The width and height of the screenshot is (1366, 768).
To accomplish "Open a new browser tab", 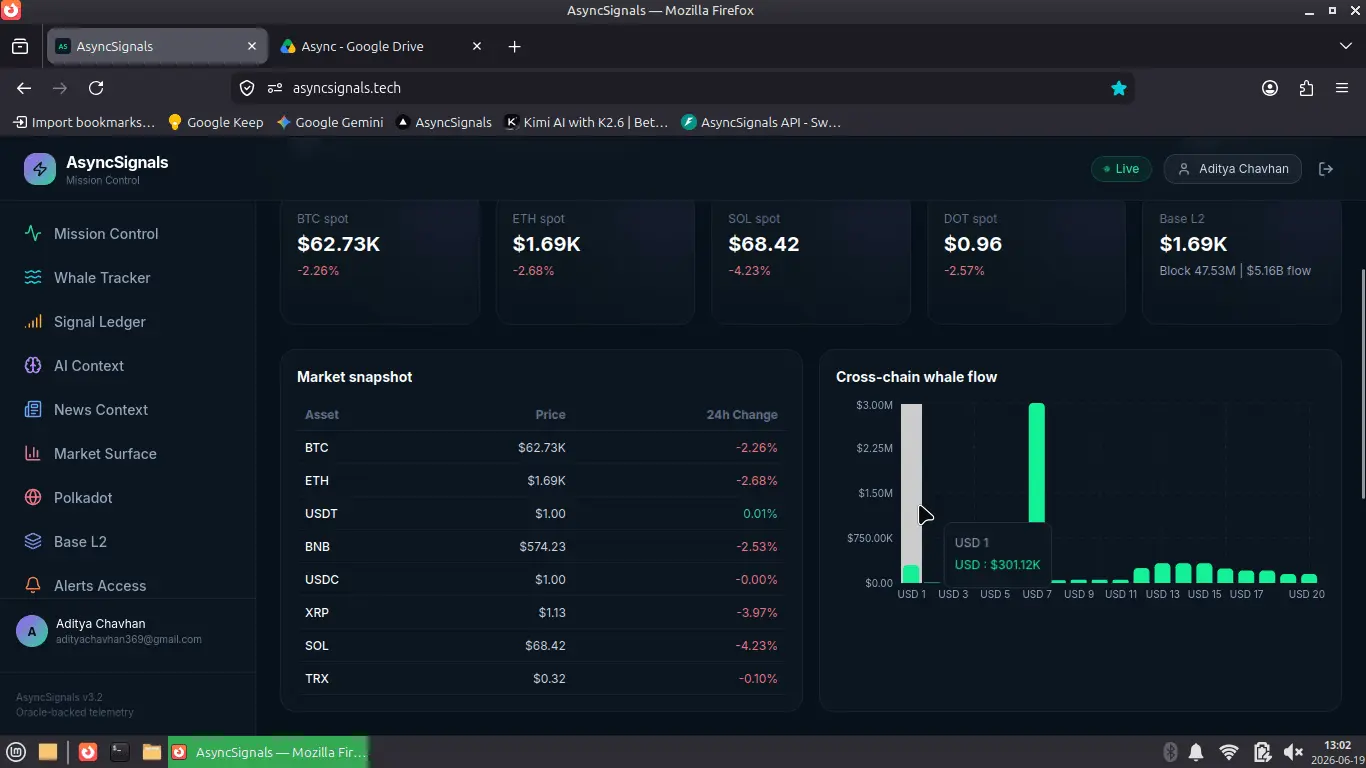I will 514,46.
